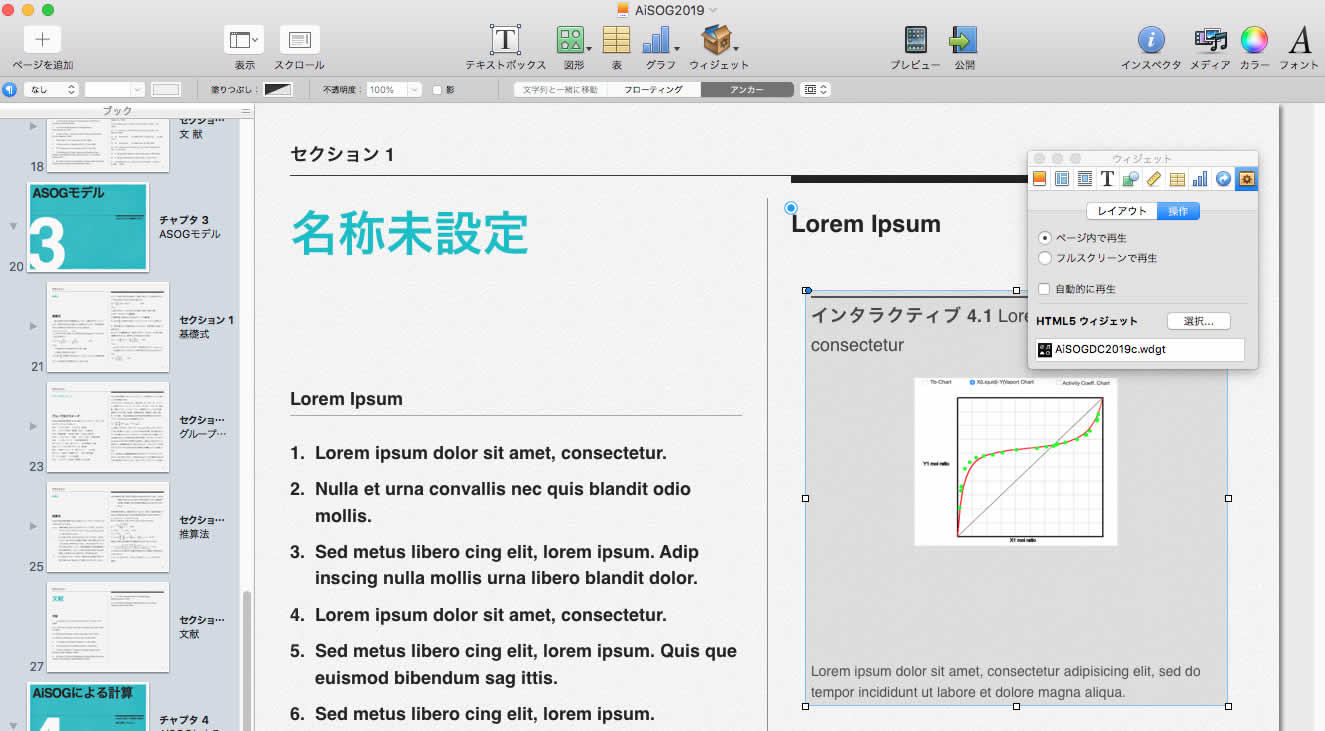The height and width of the screenshot is (731, 1325).
Task: Insert a text box using テキストボックス
Action: point(506,40)
